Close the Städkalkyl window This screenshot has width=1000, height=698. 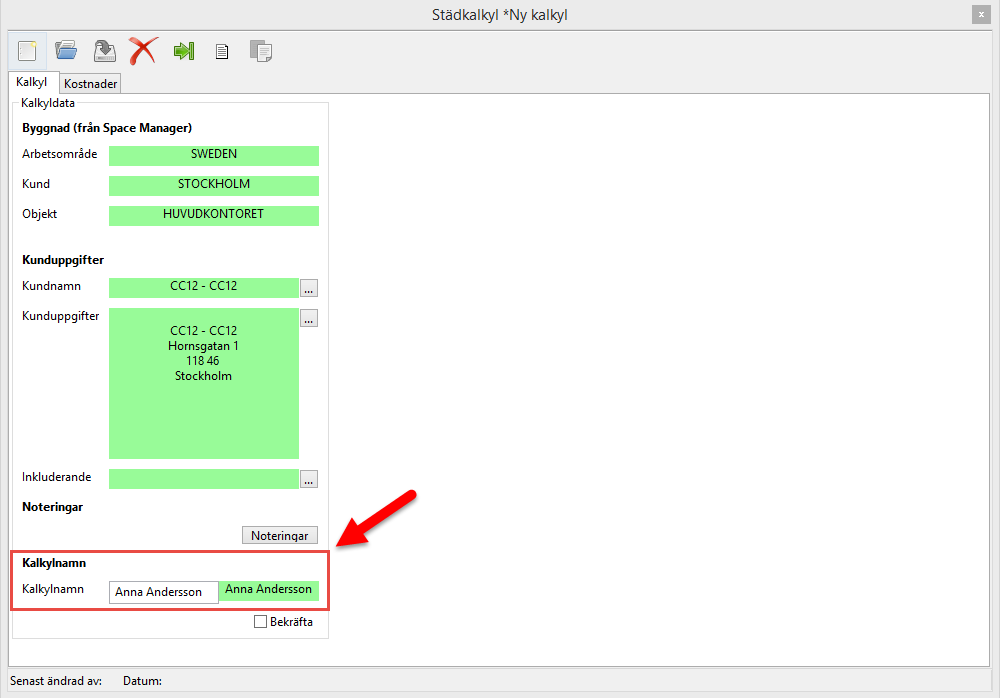click(x=982, y=14)
